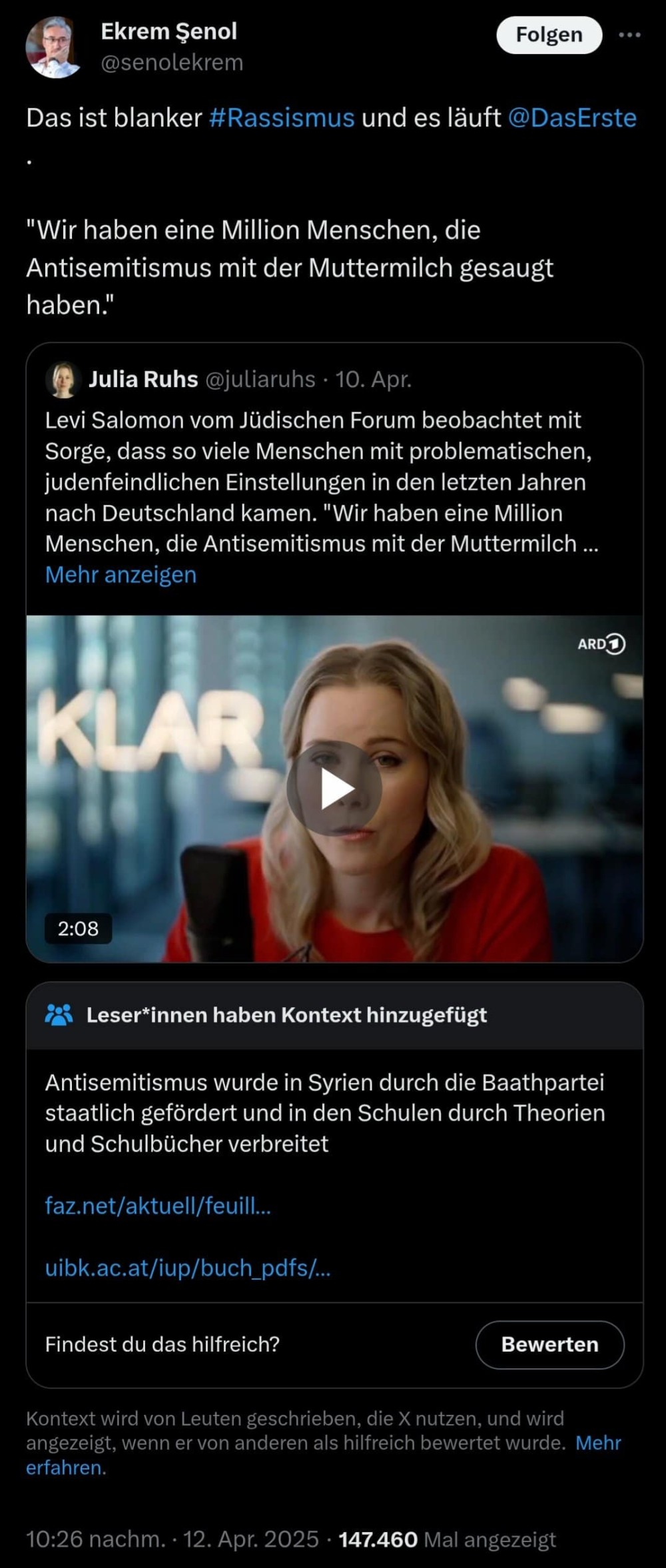This screenshot has width=666, height=1568.
Task: Open the quoted tweet date 10. Apr.
Action: [x=373, y=379]
